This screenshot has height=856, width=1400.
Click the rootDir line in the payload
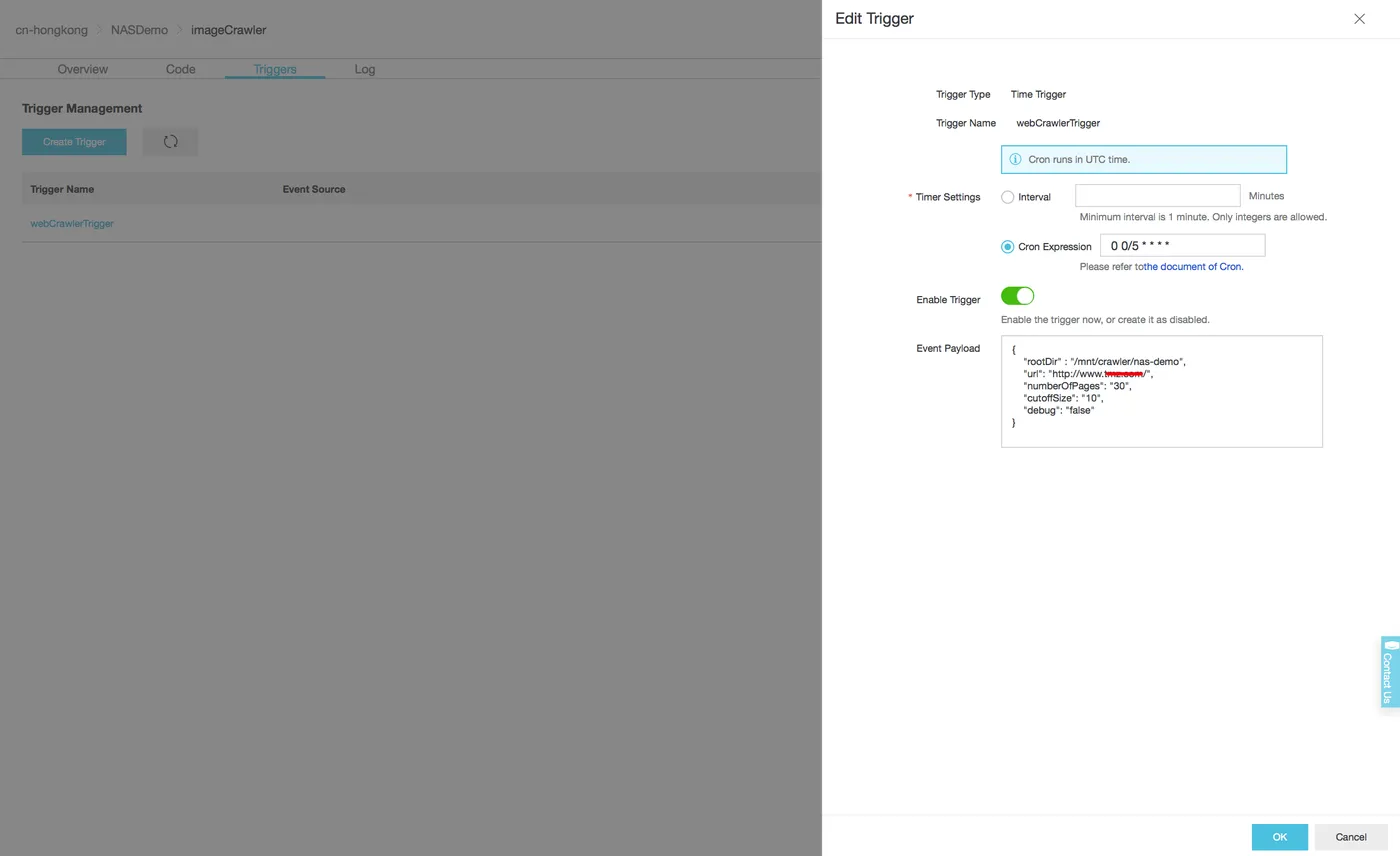(x=1104, y=362)
